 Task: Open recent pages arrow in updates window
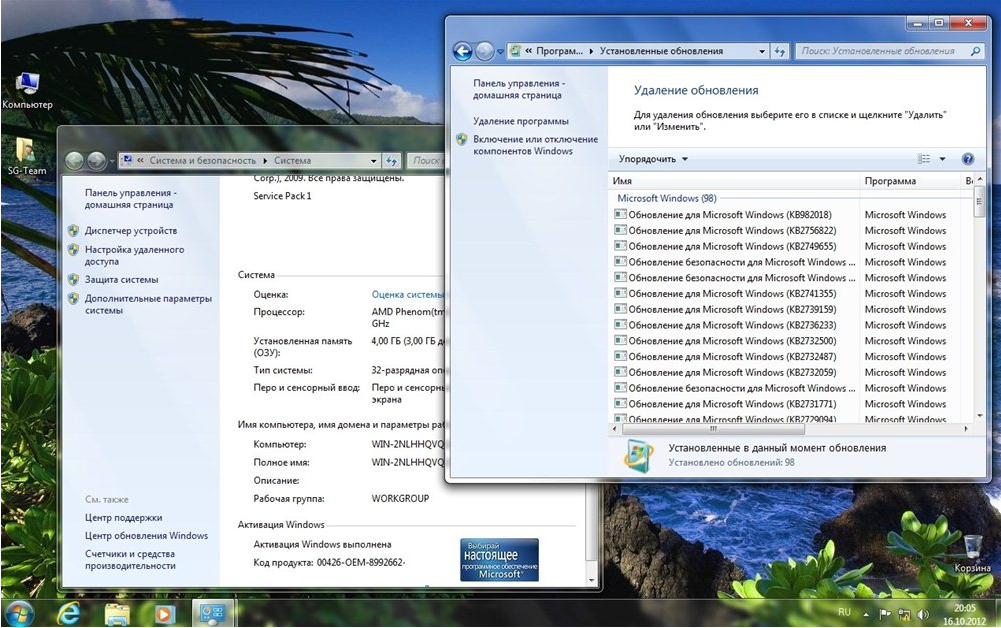pyautogui.click(x=500, y=52)
